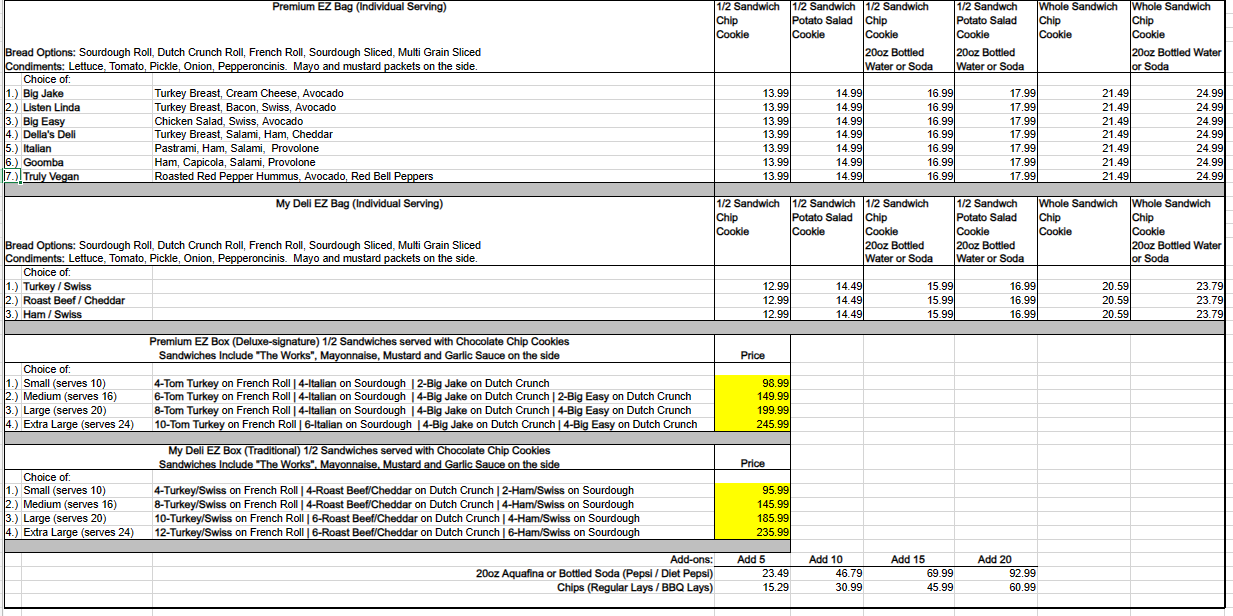Select the "Add 20" column header
The width and height of the screenshot is (1233, 616).
[x=994, y=559]
